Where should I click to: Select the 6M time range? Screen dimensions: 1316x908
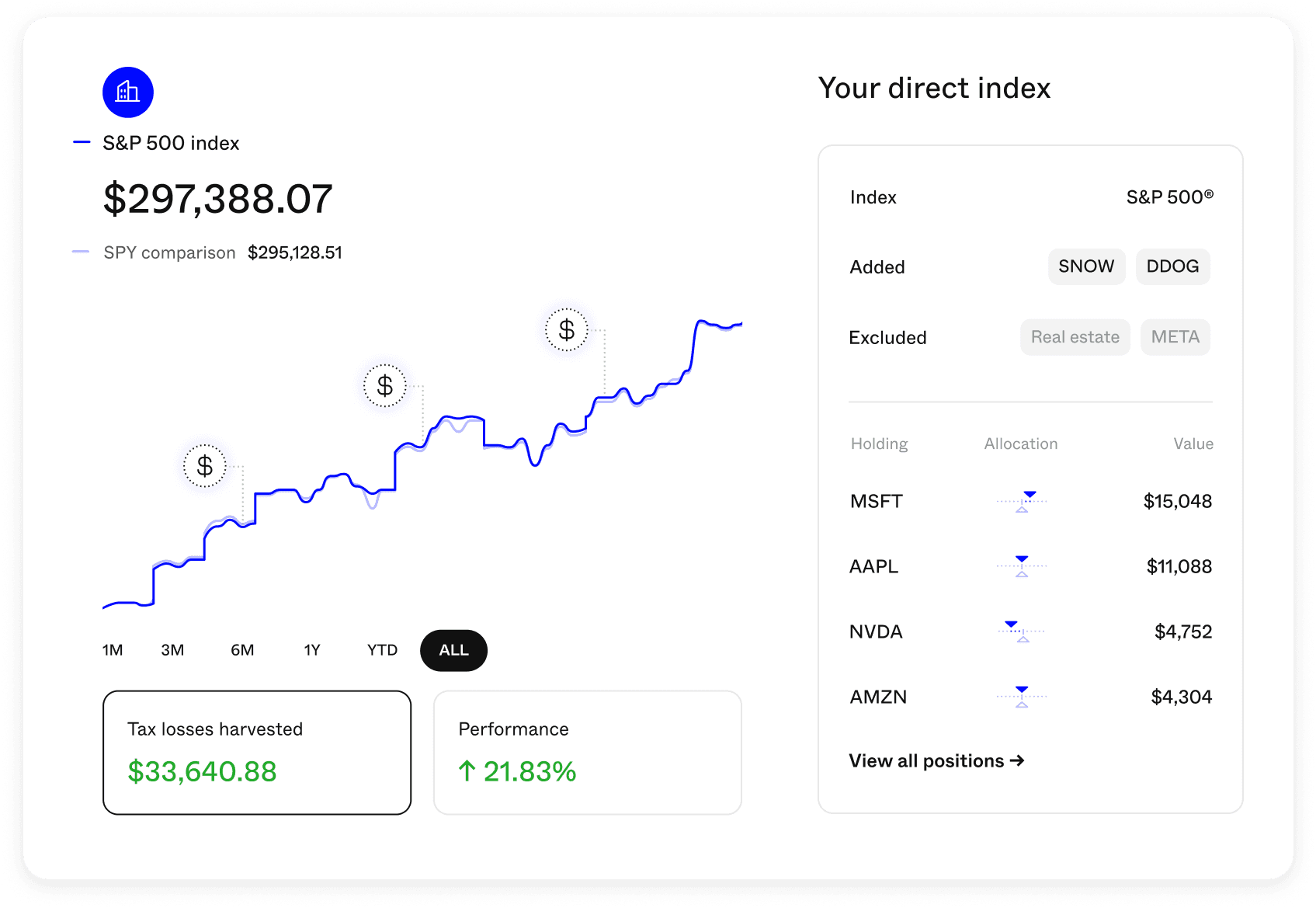(242, 650)
